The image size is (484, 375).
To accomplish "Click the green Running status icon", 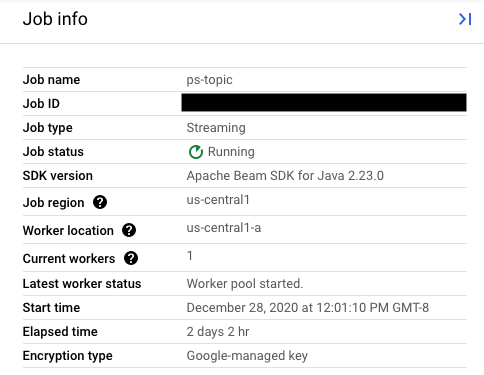I will click(x=196, y=152).
